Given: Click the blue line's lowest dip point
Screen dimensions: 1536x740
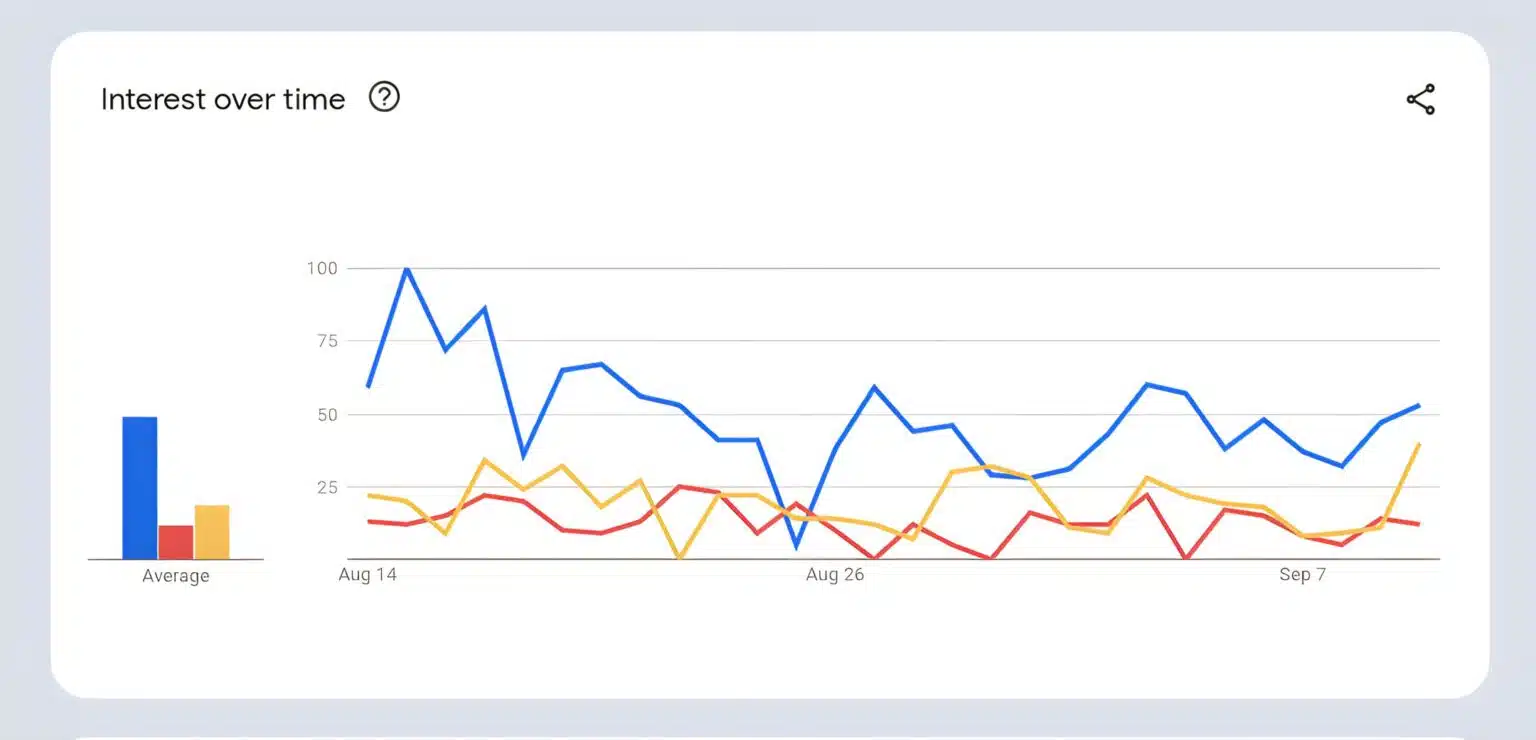Looking at the screenshot, I should (x=796, y=547).
